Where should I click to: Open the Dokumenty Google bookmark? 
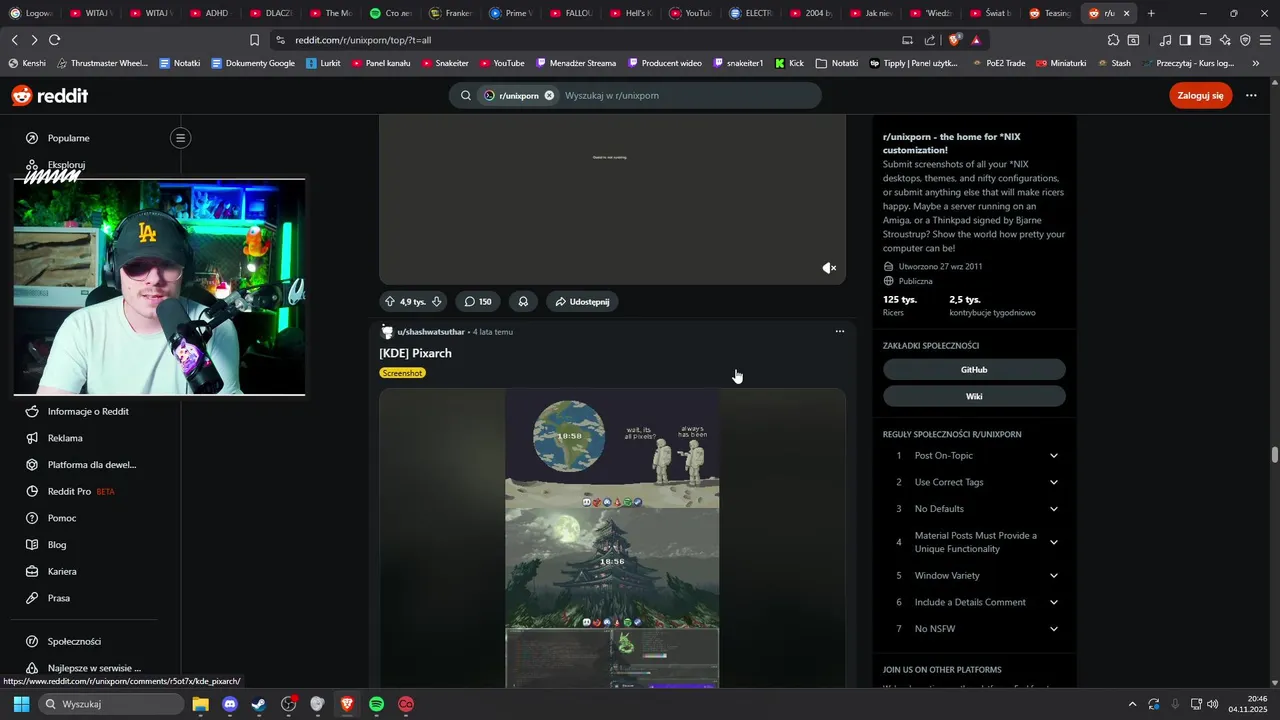pos(253,63)
